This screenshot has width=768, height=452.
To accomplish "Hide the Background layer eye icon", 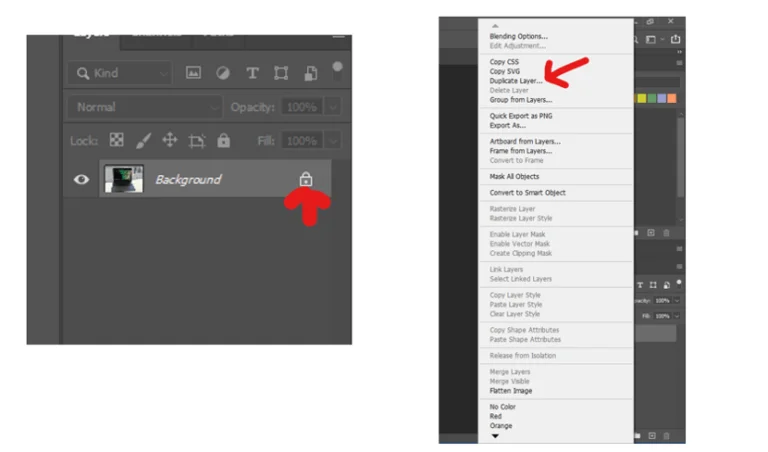I will coord(81,179).
